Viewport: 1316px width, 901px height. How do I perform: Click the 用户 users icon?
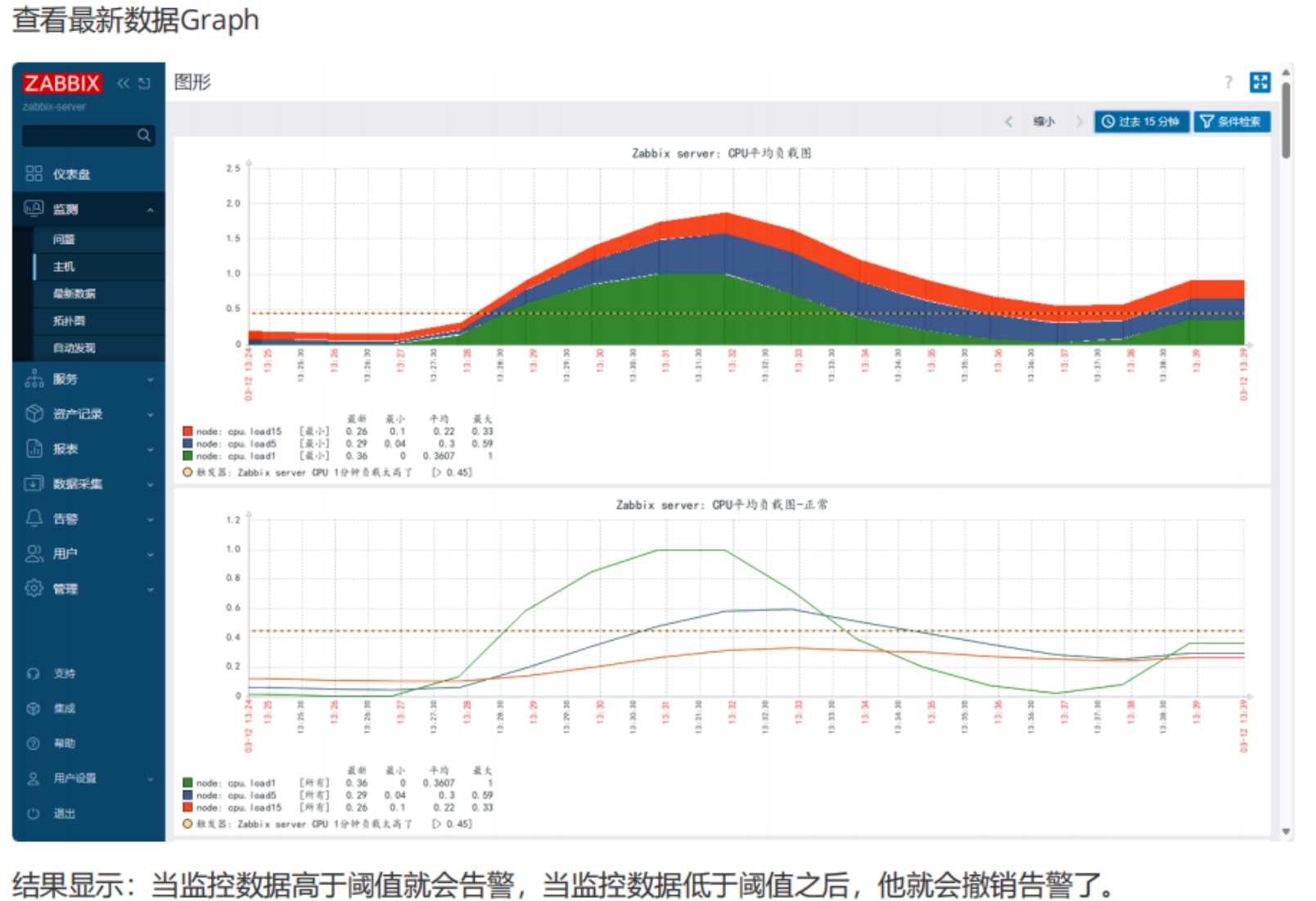(34, 554)
